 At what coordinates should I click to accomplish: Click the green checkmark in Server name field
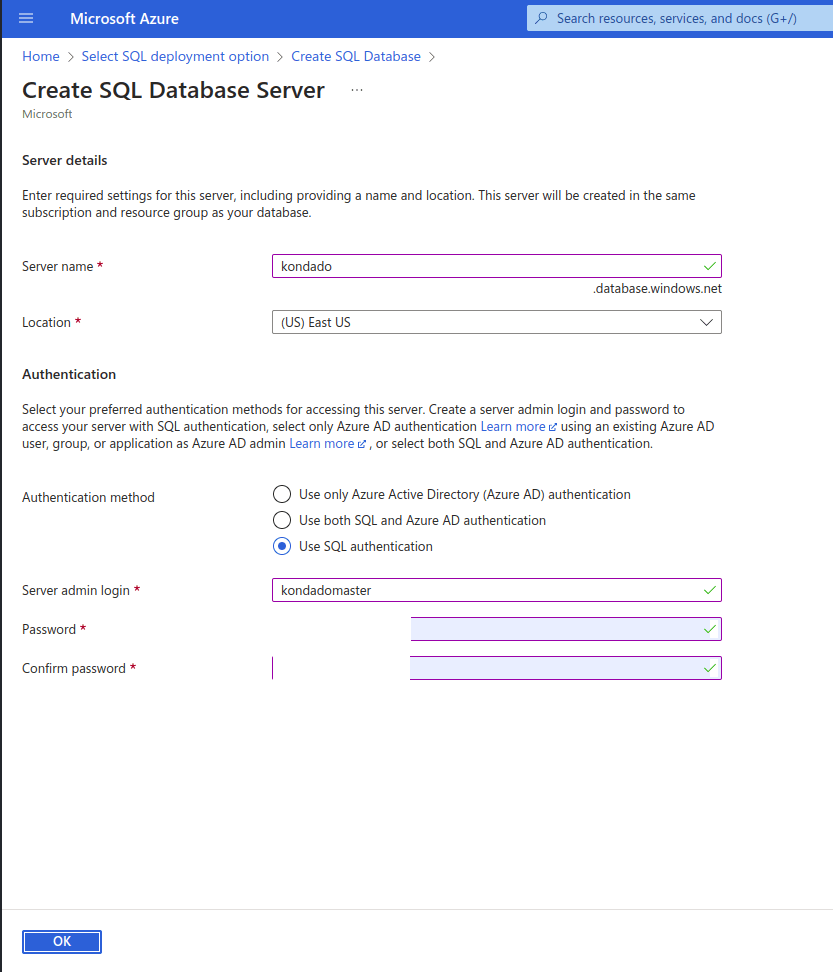(x=710, y=266)
